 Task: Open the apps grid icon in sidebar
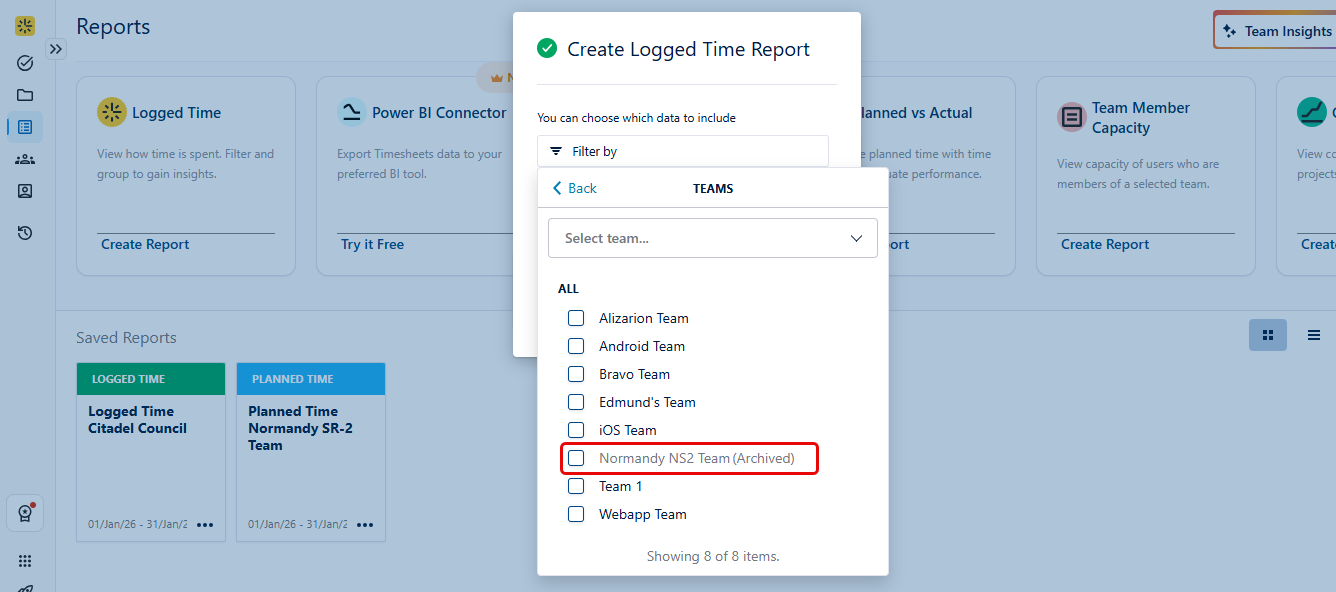pos(25,561)
